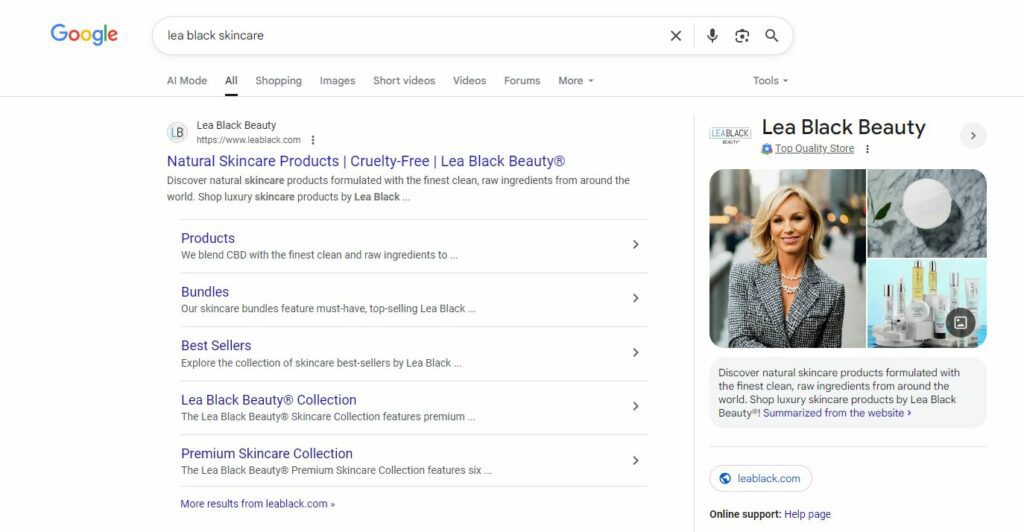Click Top Quality Store link
The image size is (1024, 532).
pyautogui.click(x=814, y=149)
